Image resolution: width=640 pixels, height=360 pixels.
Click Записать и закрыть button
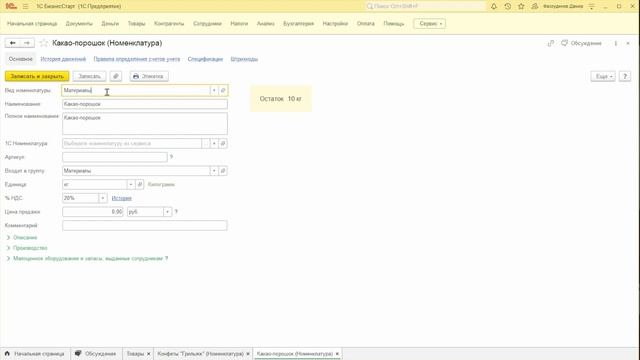(37, 76)
